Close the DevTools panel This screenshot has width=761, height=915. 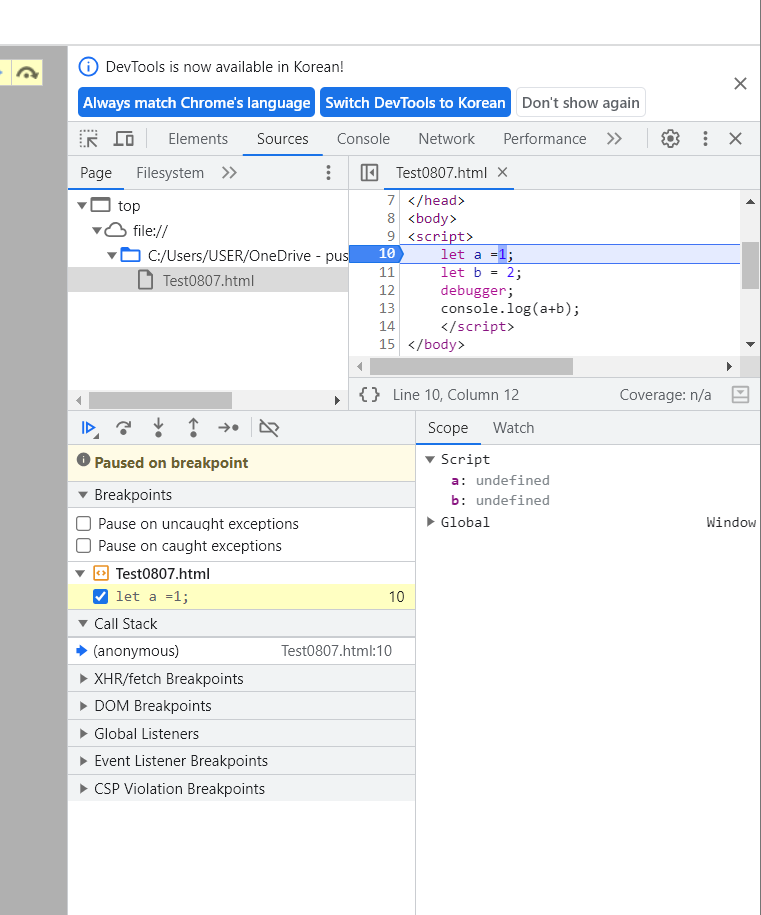pos(735,139)
